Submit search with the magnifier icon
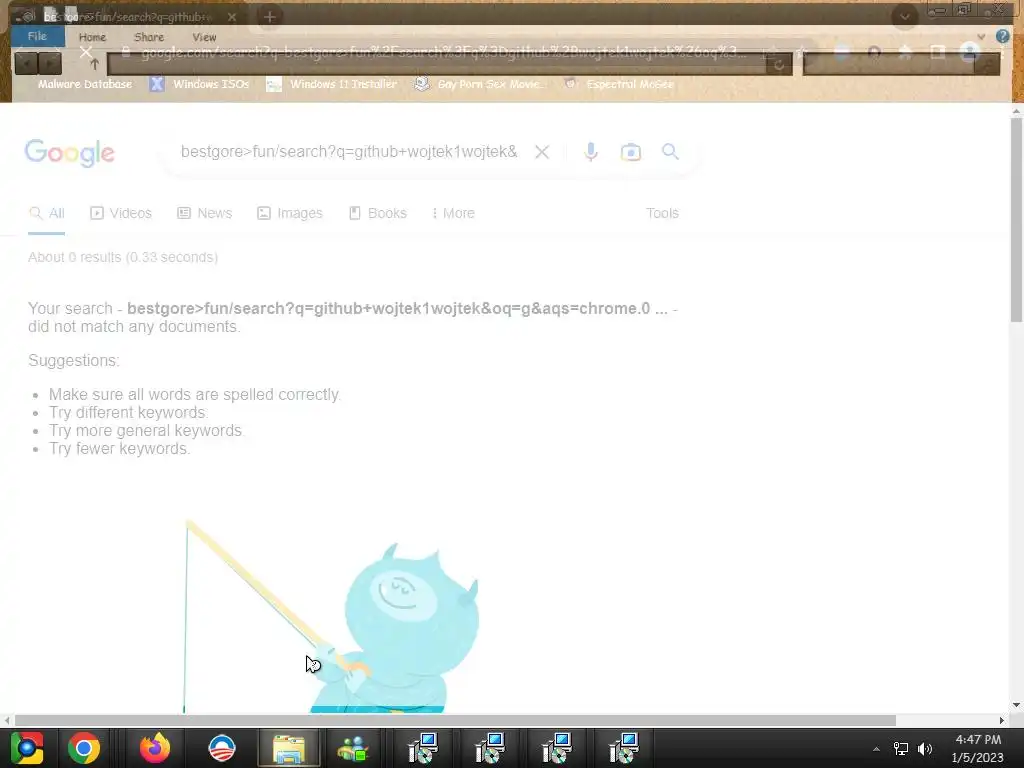 click(670, 152)
